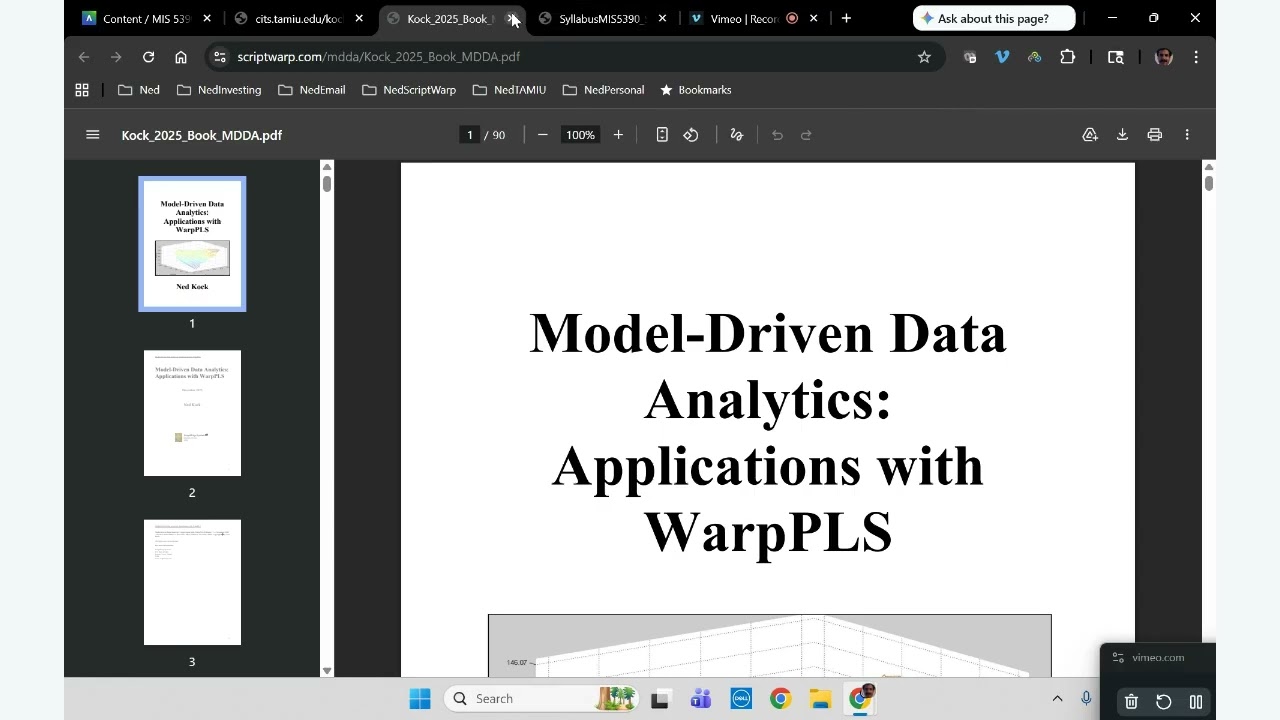Go to the browser home page
Viewport: 1280px width, 720px height.
[x=181, y=57]
